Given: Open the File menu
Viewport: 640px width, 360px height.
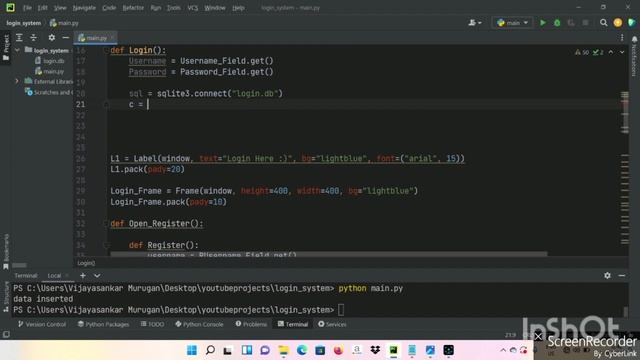Looking at the screenshot, I should (x=27, y=8).
